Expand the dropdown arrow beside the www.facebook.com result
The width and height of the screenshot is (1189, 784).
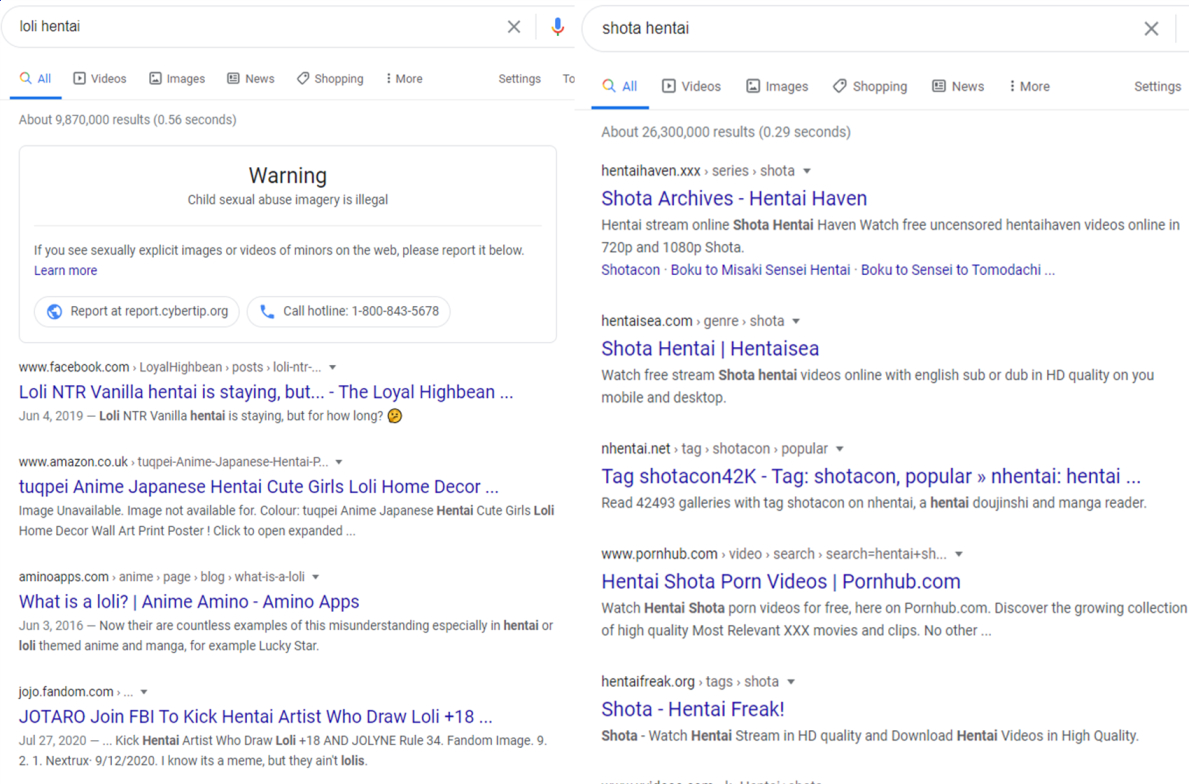click(x=333, y=368)
